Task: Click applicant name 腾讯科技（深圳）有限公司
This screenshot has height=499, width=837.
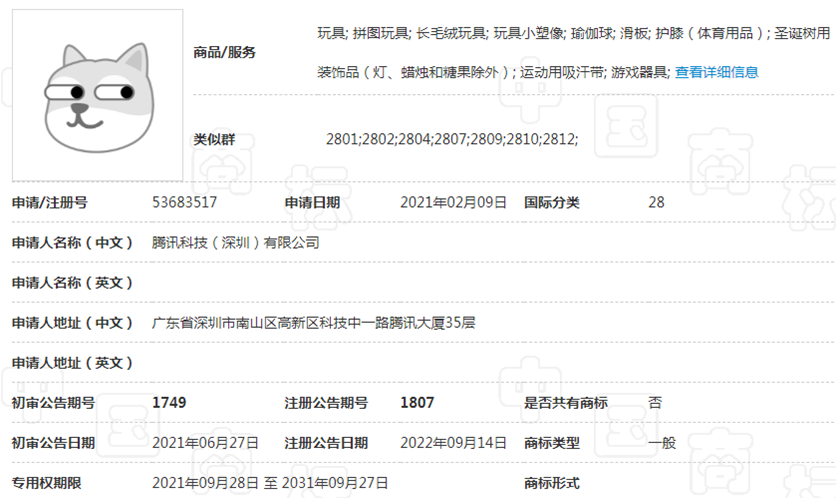Action: click(x=236, y=242)
